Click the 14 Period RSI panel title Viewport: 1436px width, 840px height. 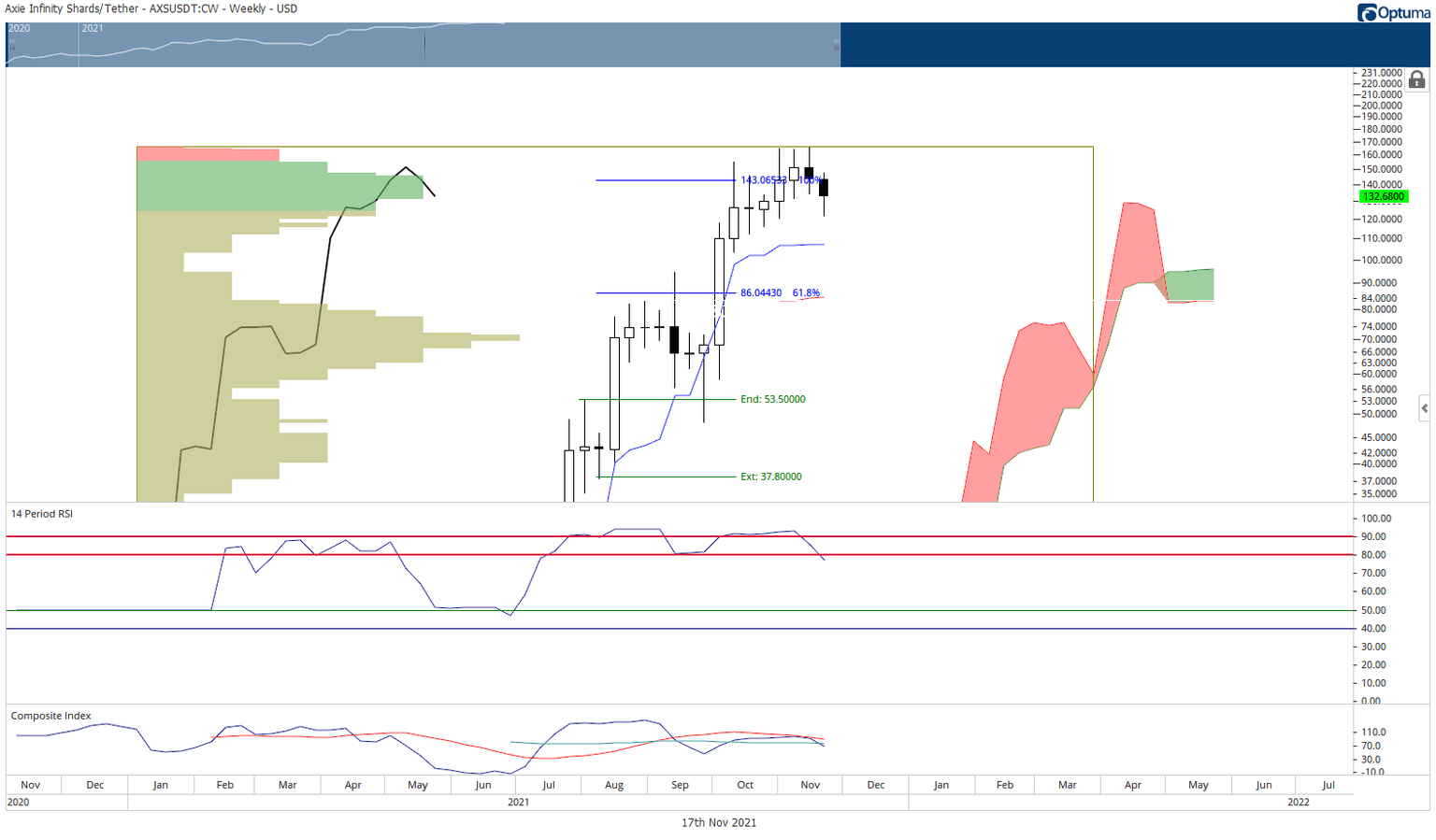pos(42,514)
